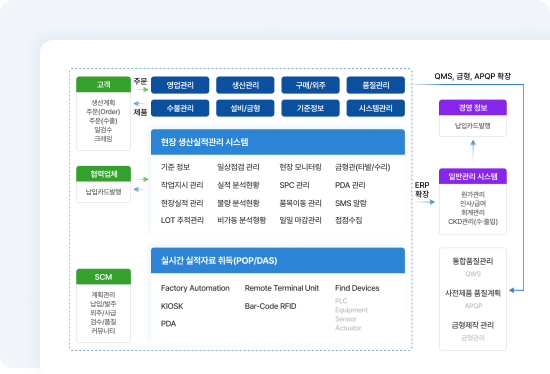Open the 품질관리 module box
Image resolution: width=550 pixels, height=374 pixels.
(376, 85)
